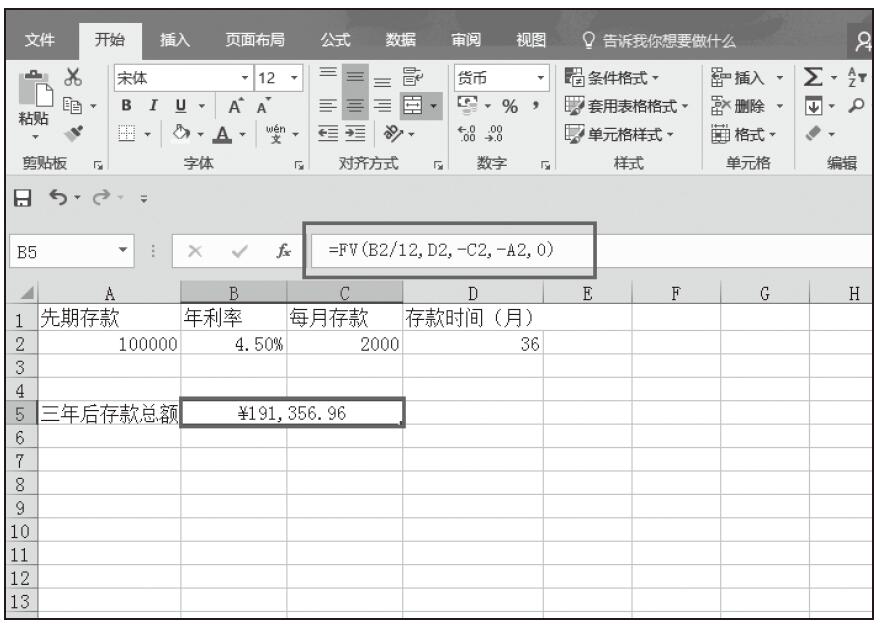
Task: Click the 条件格式 button
Action: (618, 77)
